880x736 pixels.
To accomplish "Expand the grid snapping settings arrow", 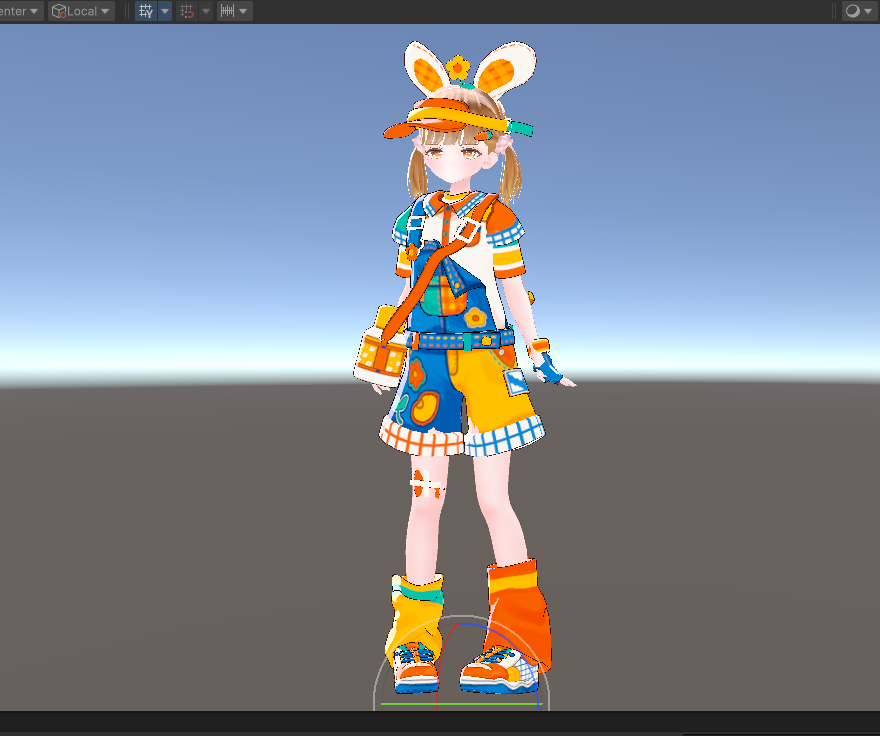I will (x=206, y=11).
